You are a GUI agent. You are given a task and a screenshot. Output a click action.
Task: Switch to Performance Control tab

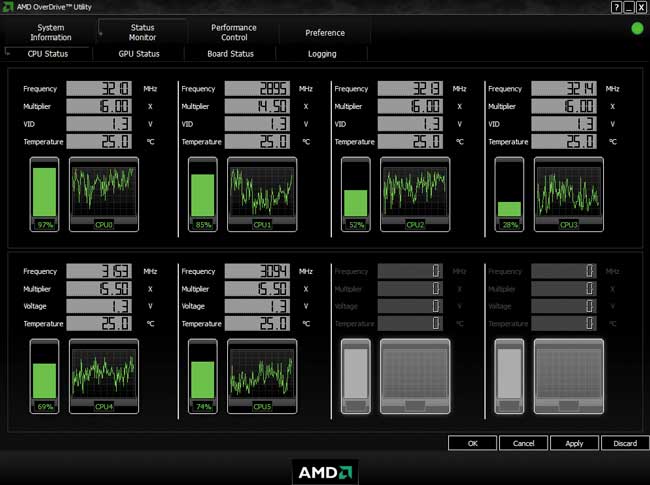coord(234,32)
